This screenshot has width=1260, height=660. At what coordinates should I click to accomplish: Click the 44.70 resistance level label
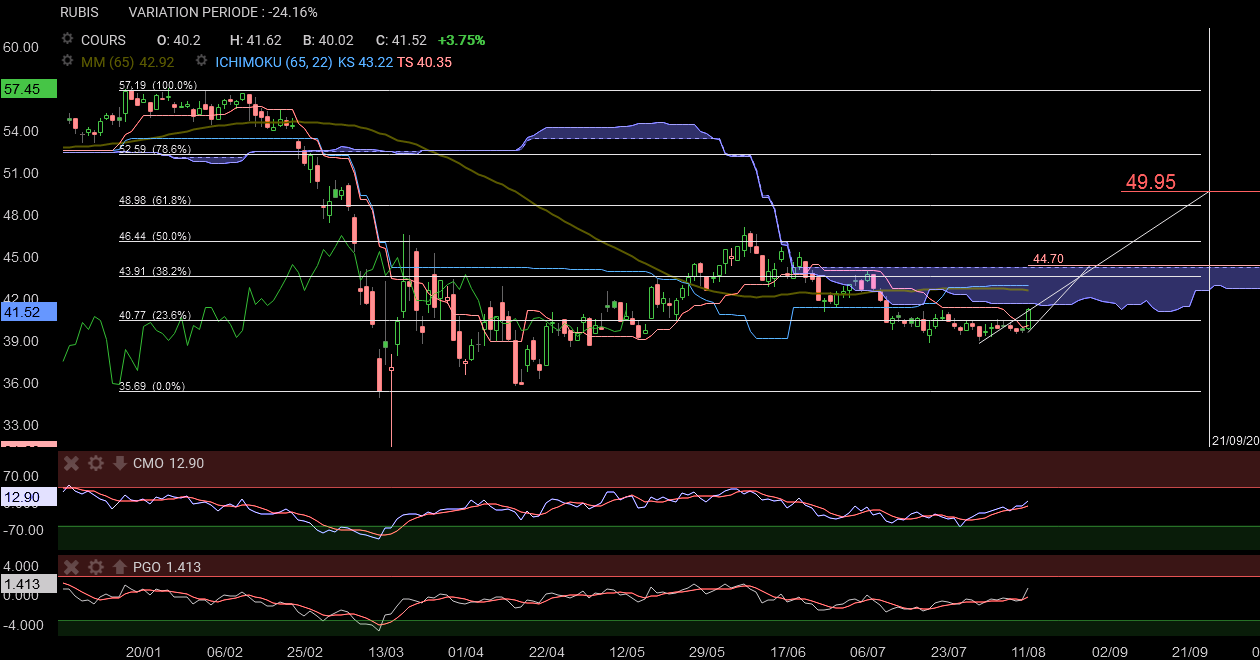pyautogui.click(x=1047, y=259)
